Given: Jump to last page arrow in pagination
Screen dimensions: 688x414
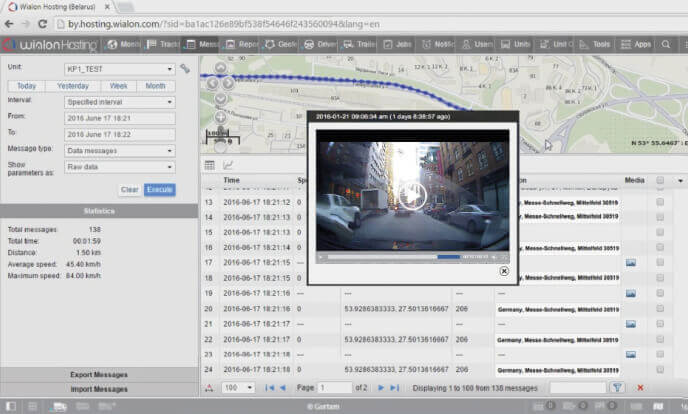Looking at the screenshot, I should (394, 387).
